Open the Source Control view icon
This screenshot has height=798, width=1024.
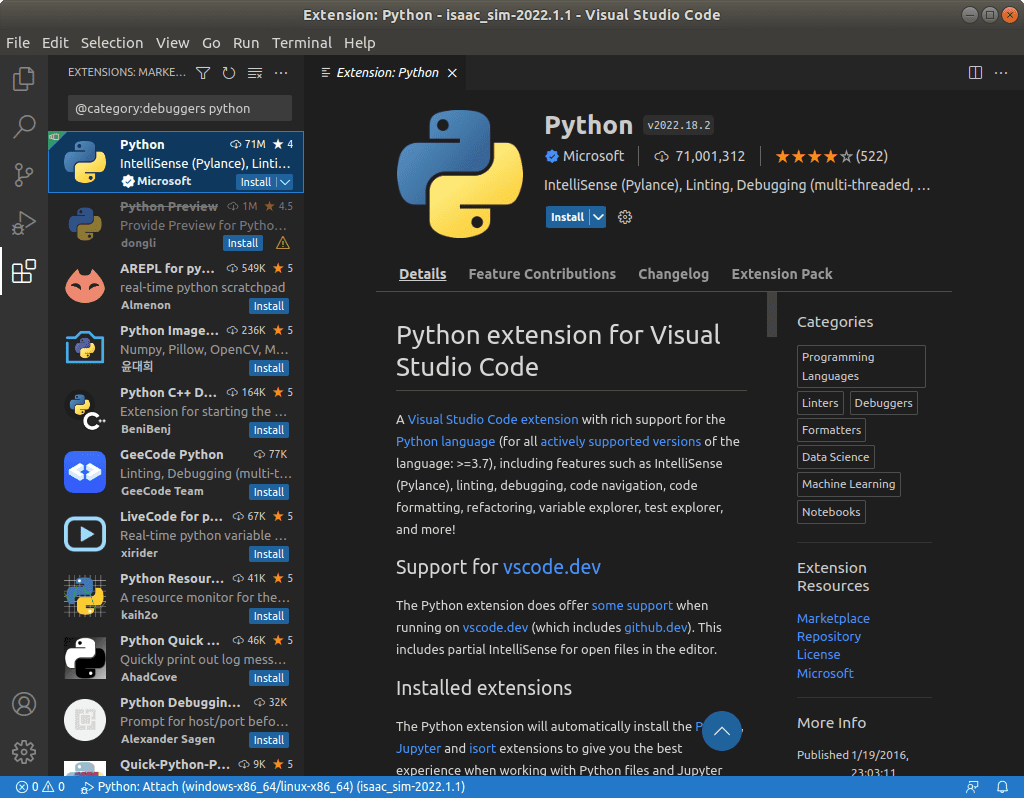[24, 175]
